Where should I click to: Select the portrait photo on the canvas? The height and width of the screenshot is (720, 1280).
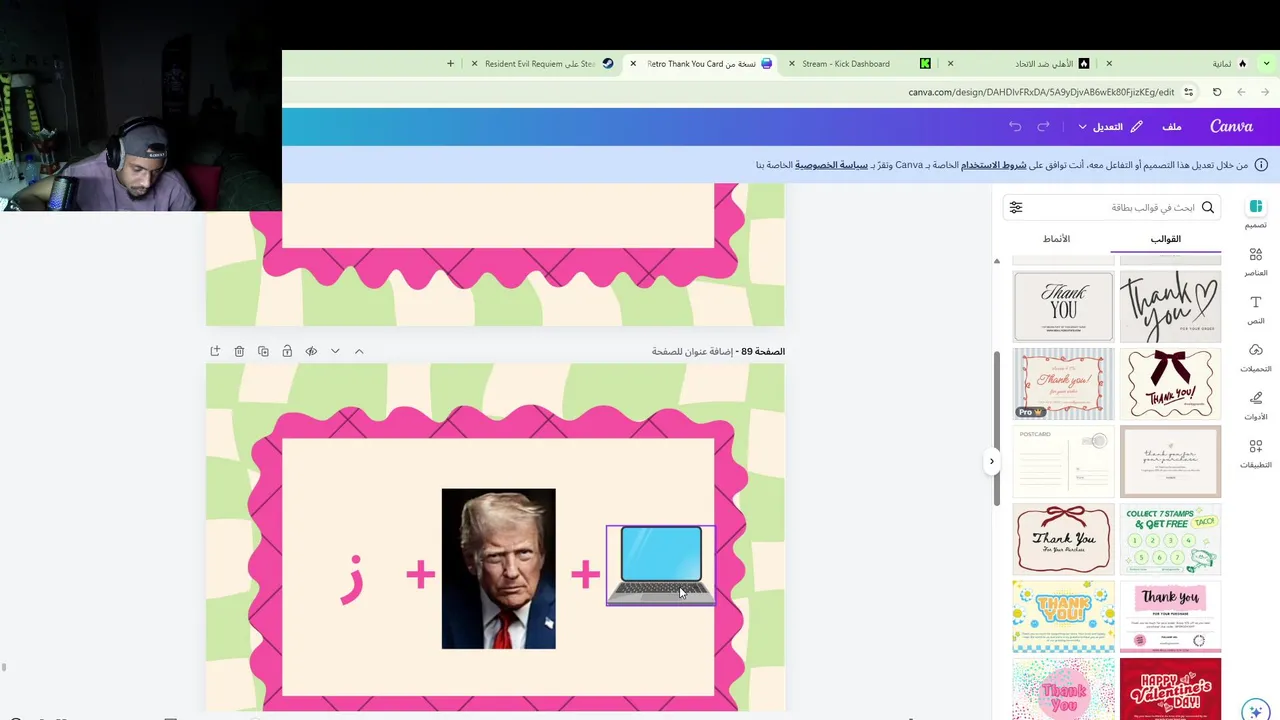pyautogui.click(x=498, y=568)
